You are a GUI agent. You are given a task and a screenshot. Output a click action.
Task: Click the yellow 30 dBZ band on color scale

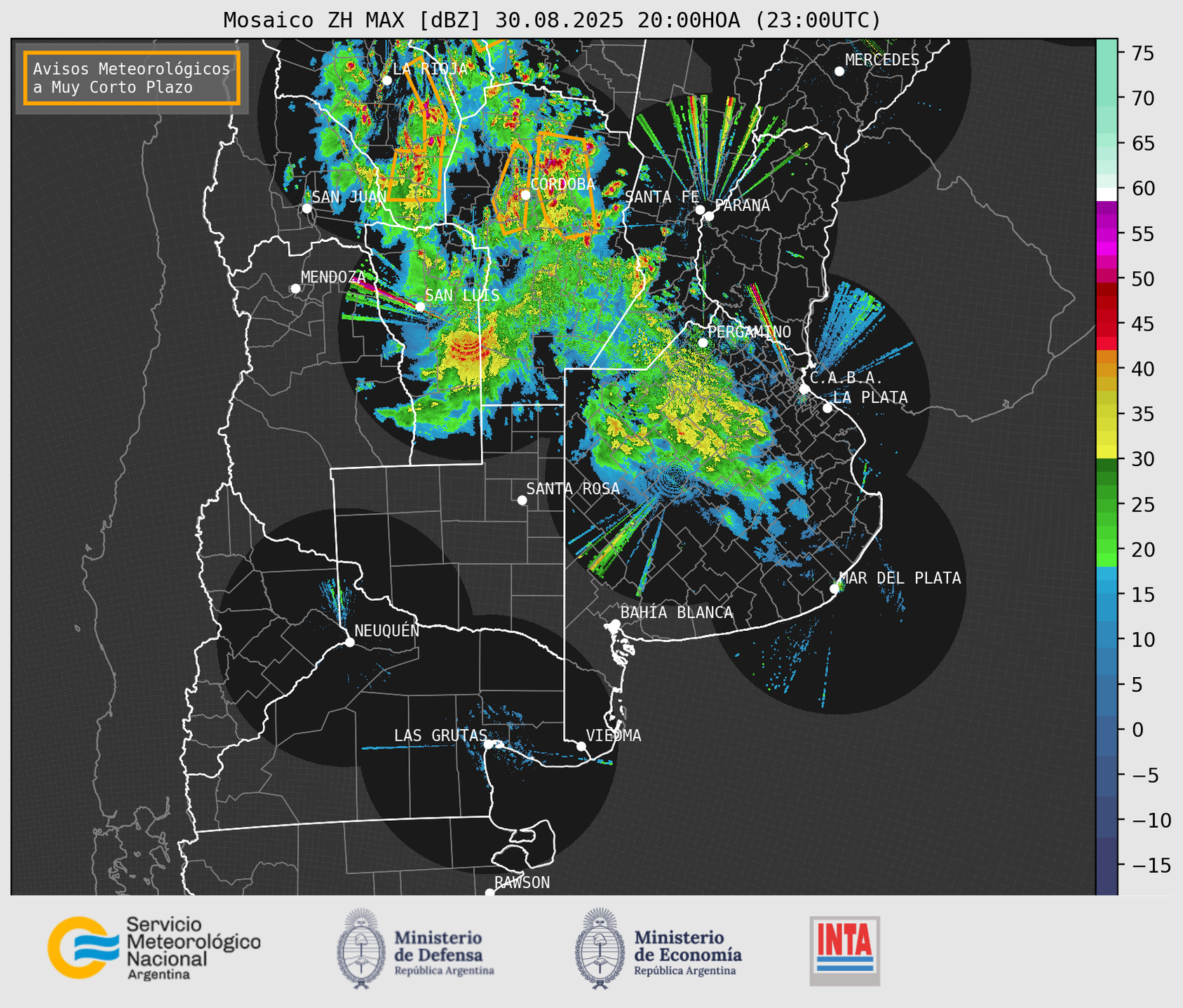[1107, 453]
